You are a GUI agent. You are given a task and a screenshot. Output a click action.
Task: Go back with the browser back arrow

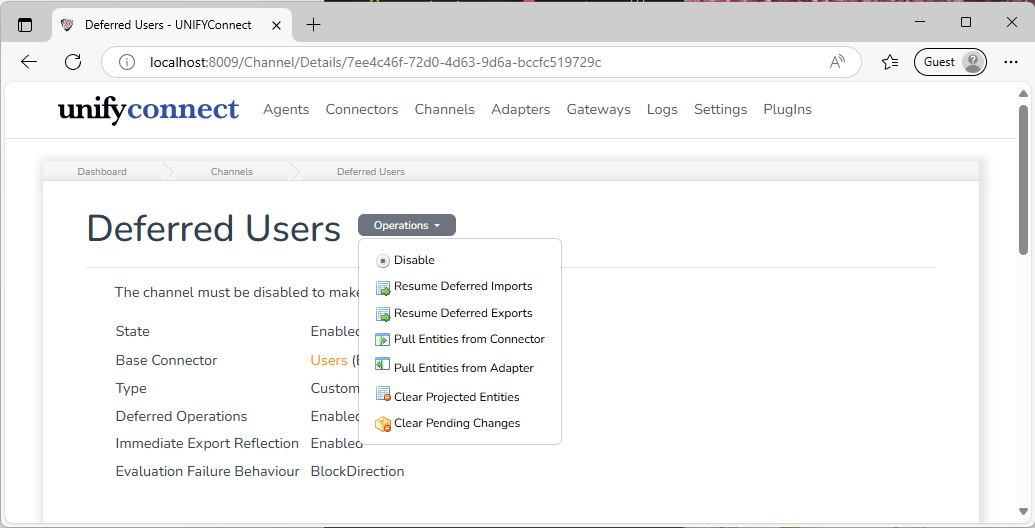(29, 62)
